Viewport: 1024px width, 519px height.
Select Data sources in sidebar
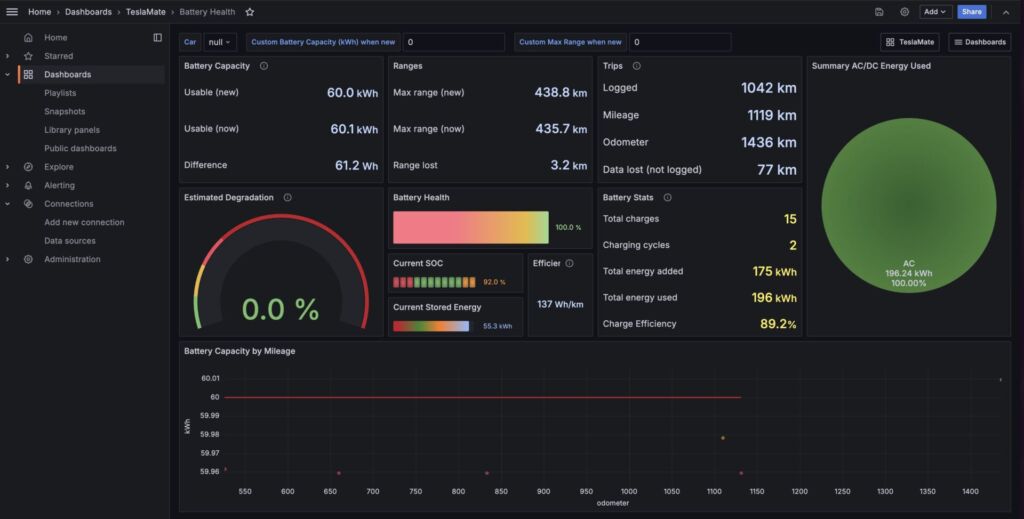70,241
